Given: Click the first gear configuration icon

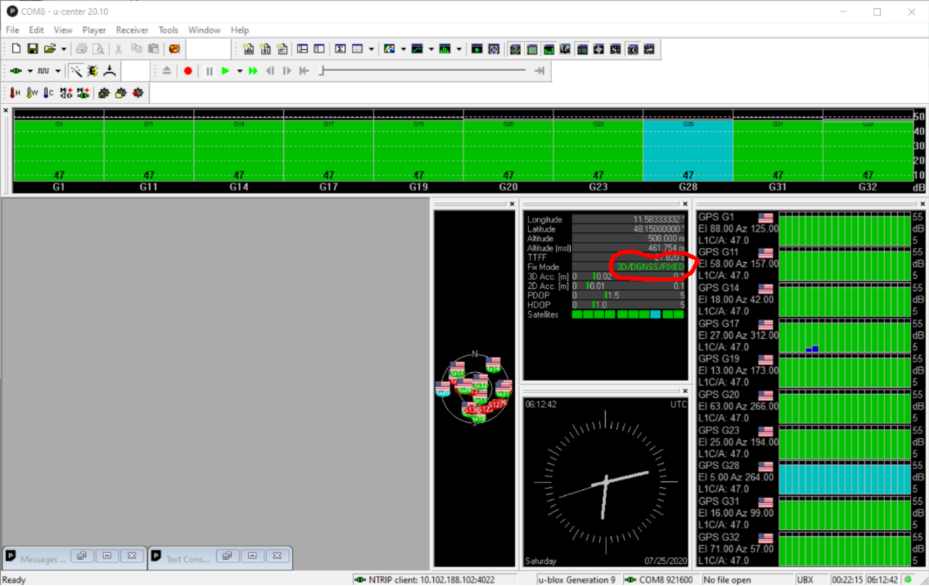Looking at the screenshot, I should (x=104, y=93).
